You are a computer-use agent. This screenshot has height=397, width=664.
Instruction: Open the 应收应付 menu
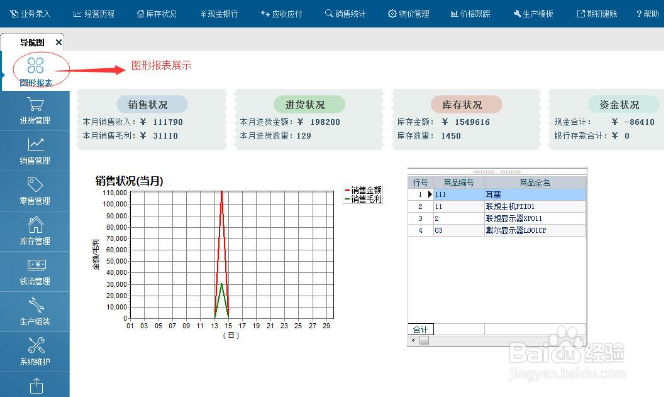tap(282, 14)
